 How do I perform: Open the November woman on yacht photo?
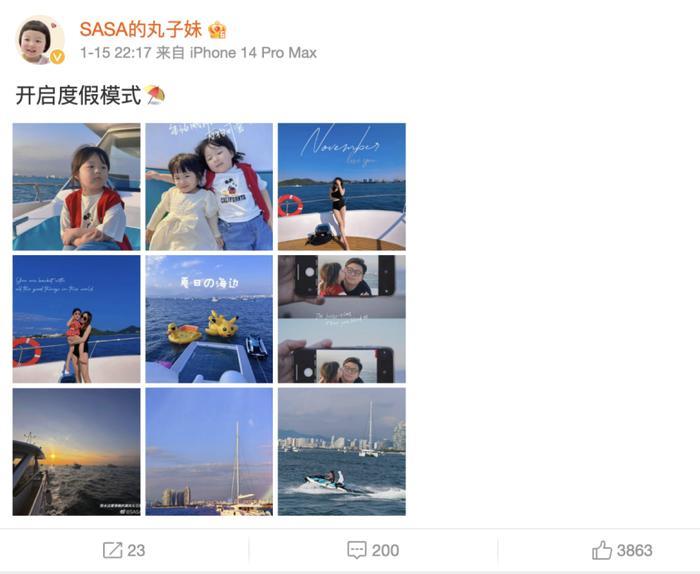[x=342, y=187]
